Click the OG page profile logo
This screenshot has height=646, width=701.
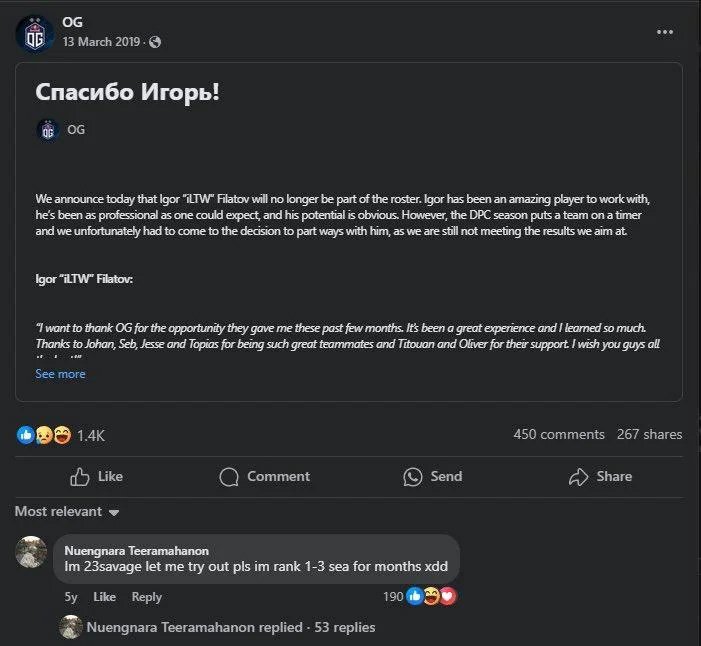(x=34, y=32)
